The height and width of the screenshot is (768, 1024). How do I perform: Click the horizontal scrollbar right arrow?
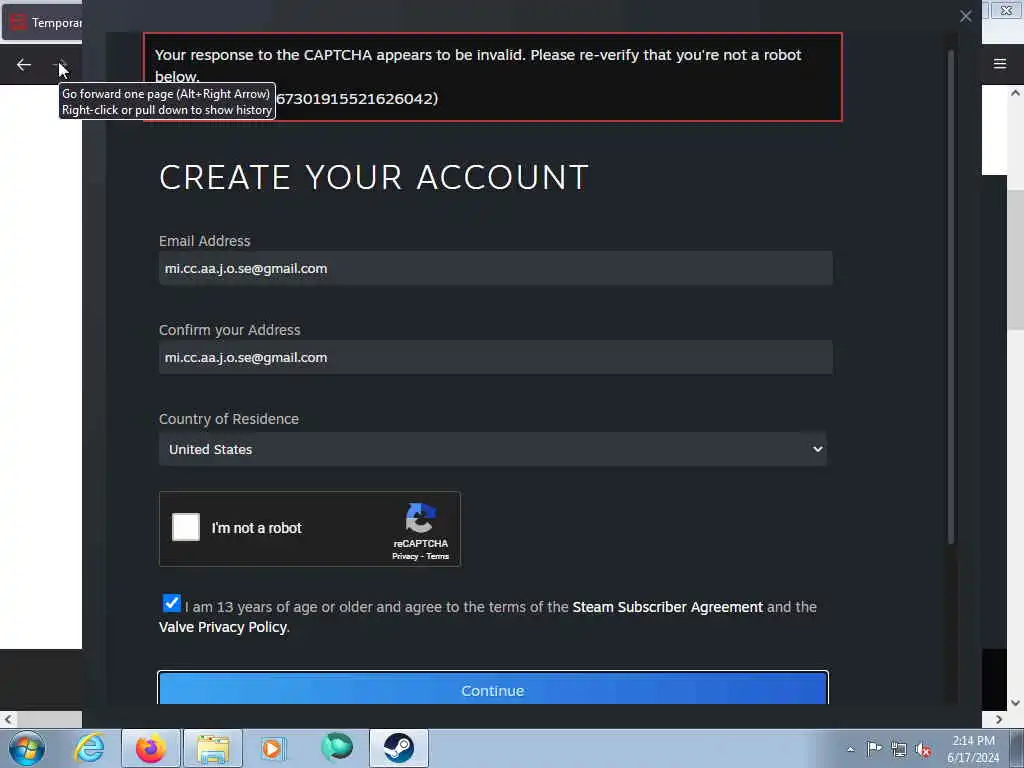[x=999, y=719]
